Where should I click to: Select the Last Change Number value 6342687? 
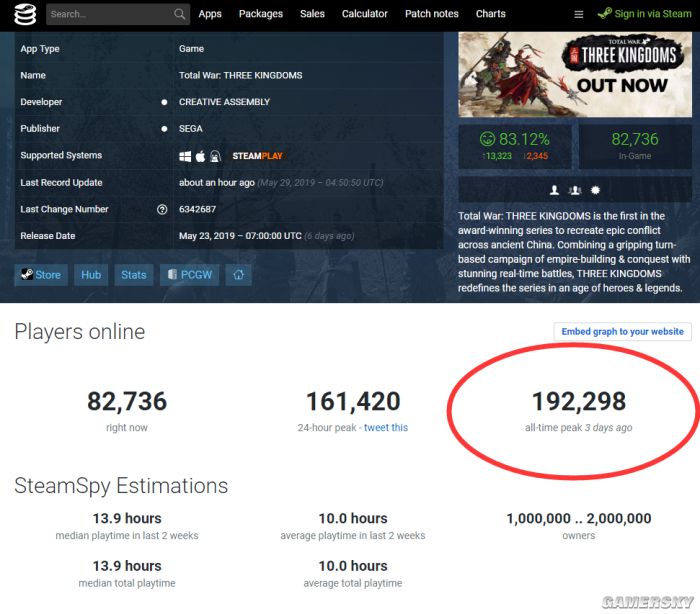(x=197, y=209)
